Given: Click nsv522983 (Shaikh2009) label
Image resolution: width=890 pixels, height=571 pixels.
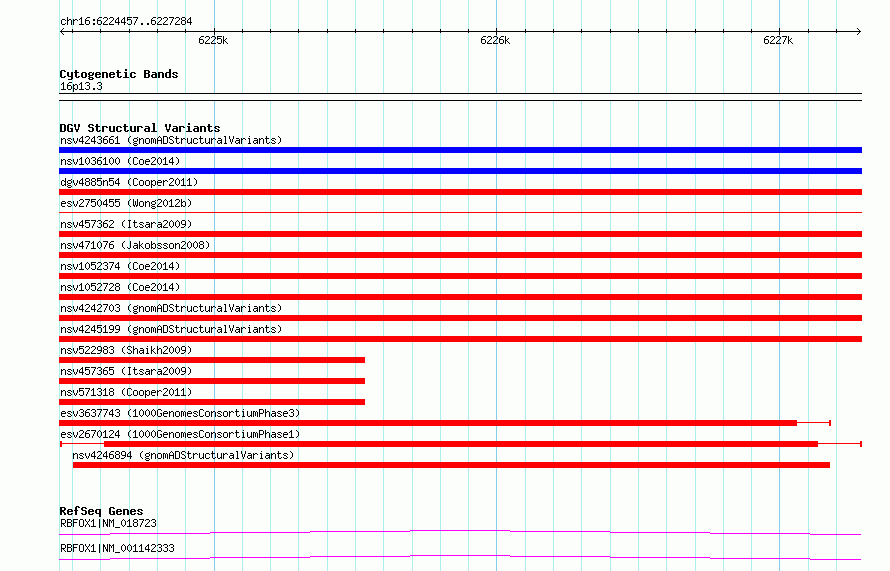Looking at the screenshot, I should coord(126,350).
